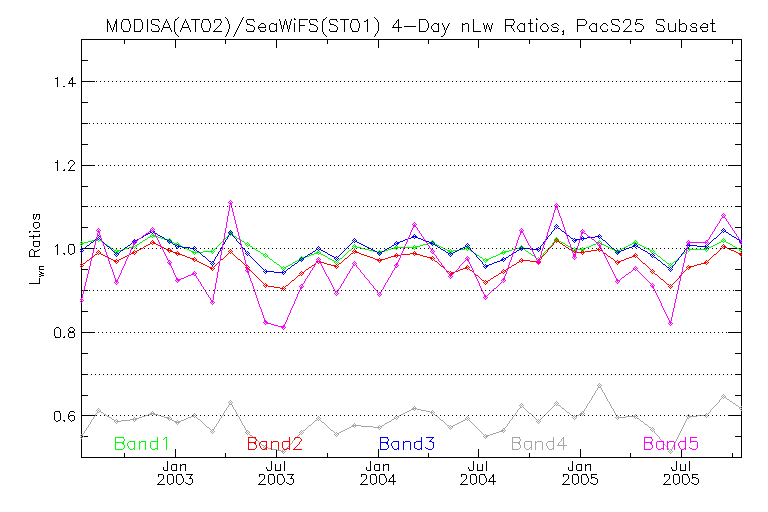
Task: Select the gray Band4 legend label
Action: pos(539,444)
